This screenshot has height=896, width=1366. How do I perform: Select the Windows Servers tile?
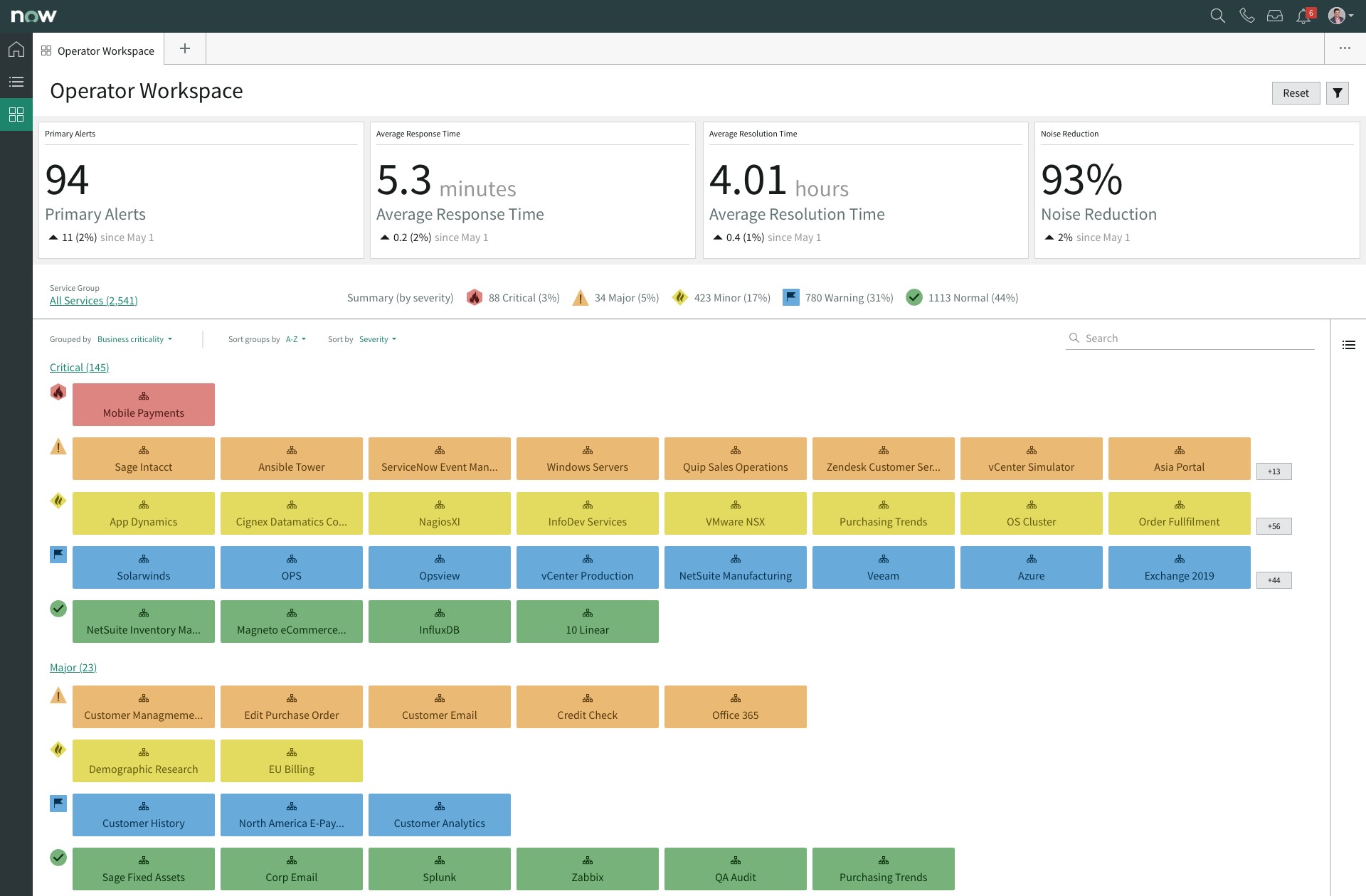[x=588, y=459]
